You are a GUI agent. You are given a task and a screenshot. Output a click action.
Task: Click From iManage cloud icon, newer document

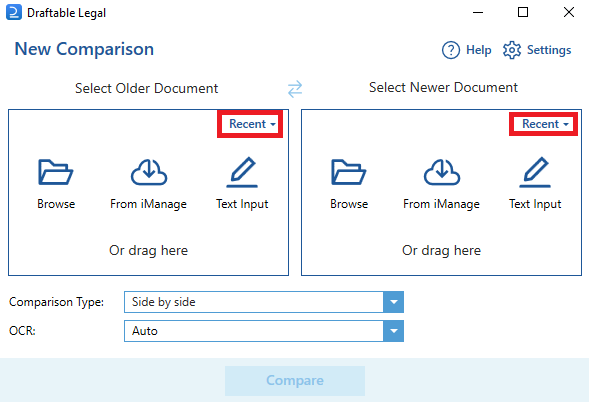click(x=442, y=172)
